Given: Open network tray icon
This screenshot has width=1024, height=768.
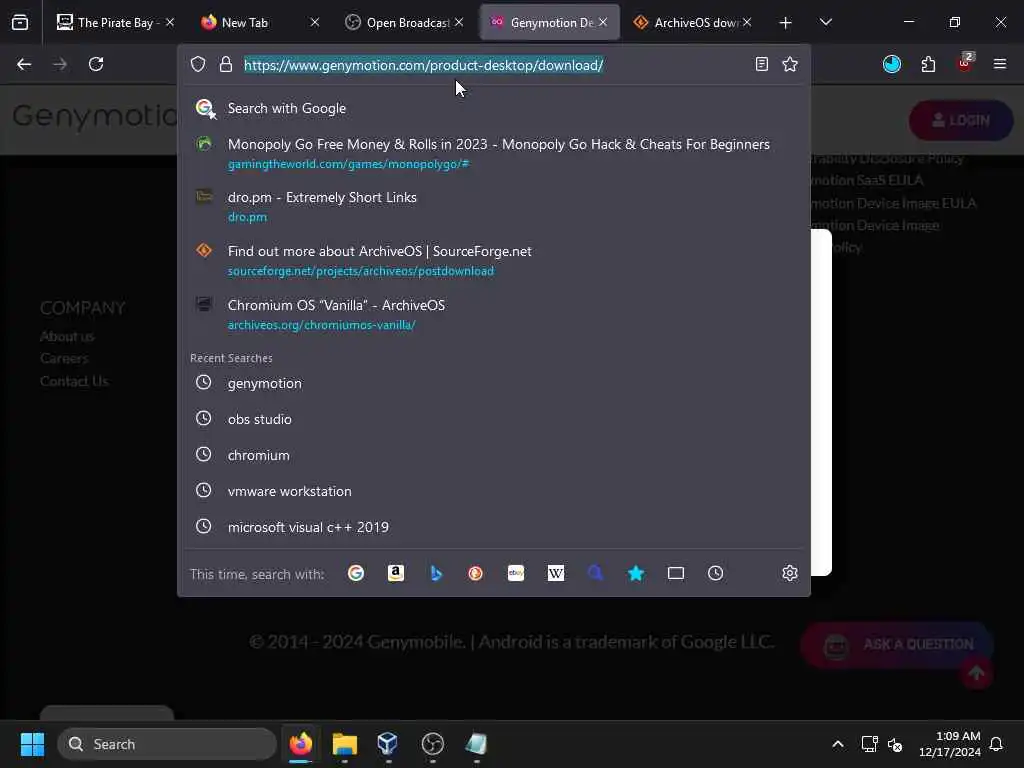Looking at the screenshot, I should coord(869,744).
